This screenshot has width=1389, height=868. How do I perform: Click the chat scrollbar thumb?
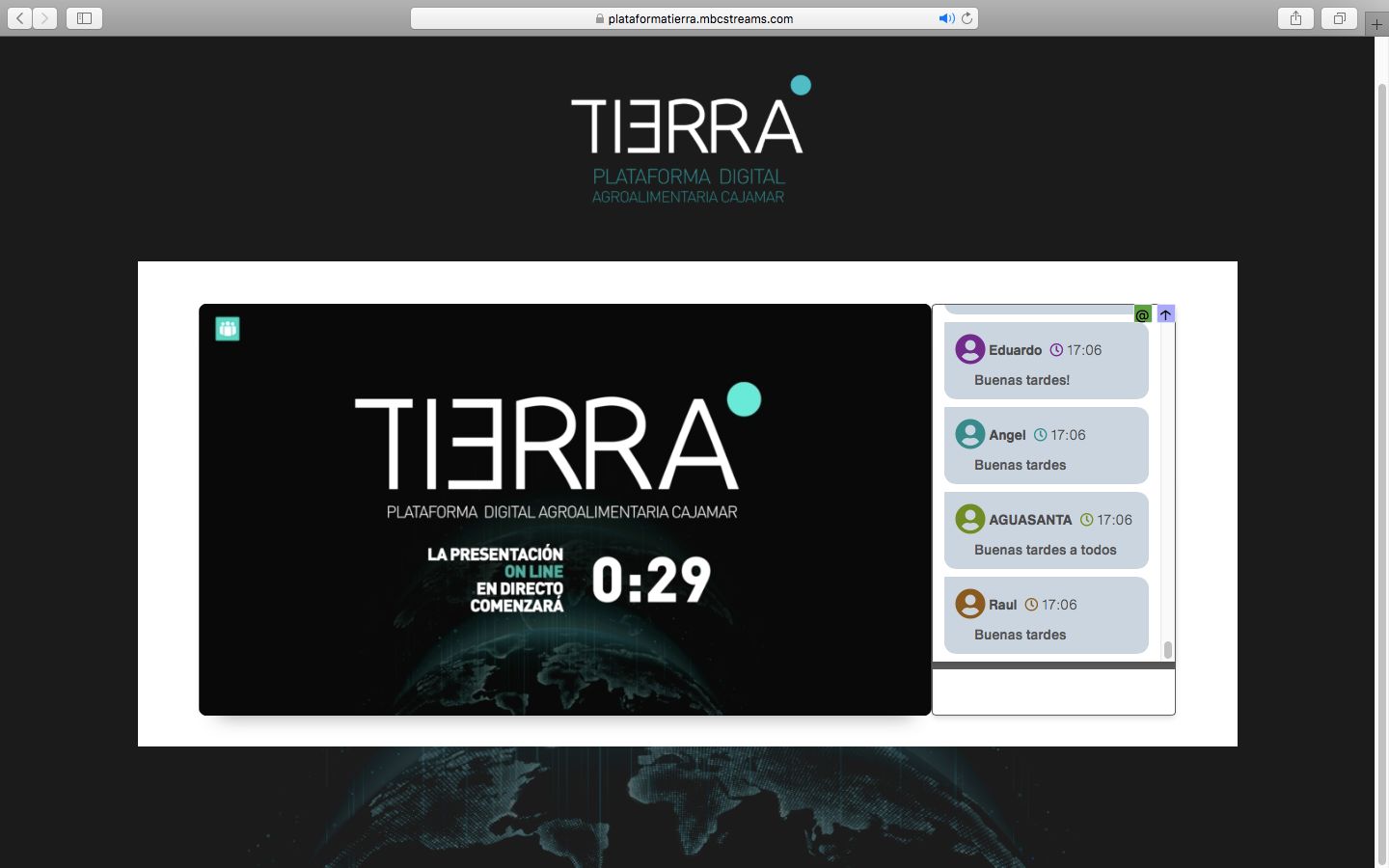pyautogui.click(x=1168, y=650)
